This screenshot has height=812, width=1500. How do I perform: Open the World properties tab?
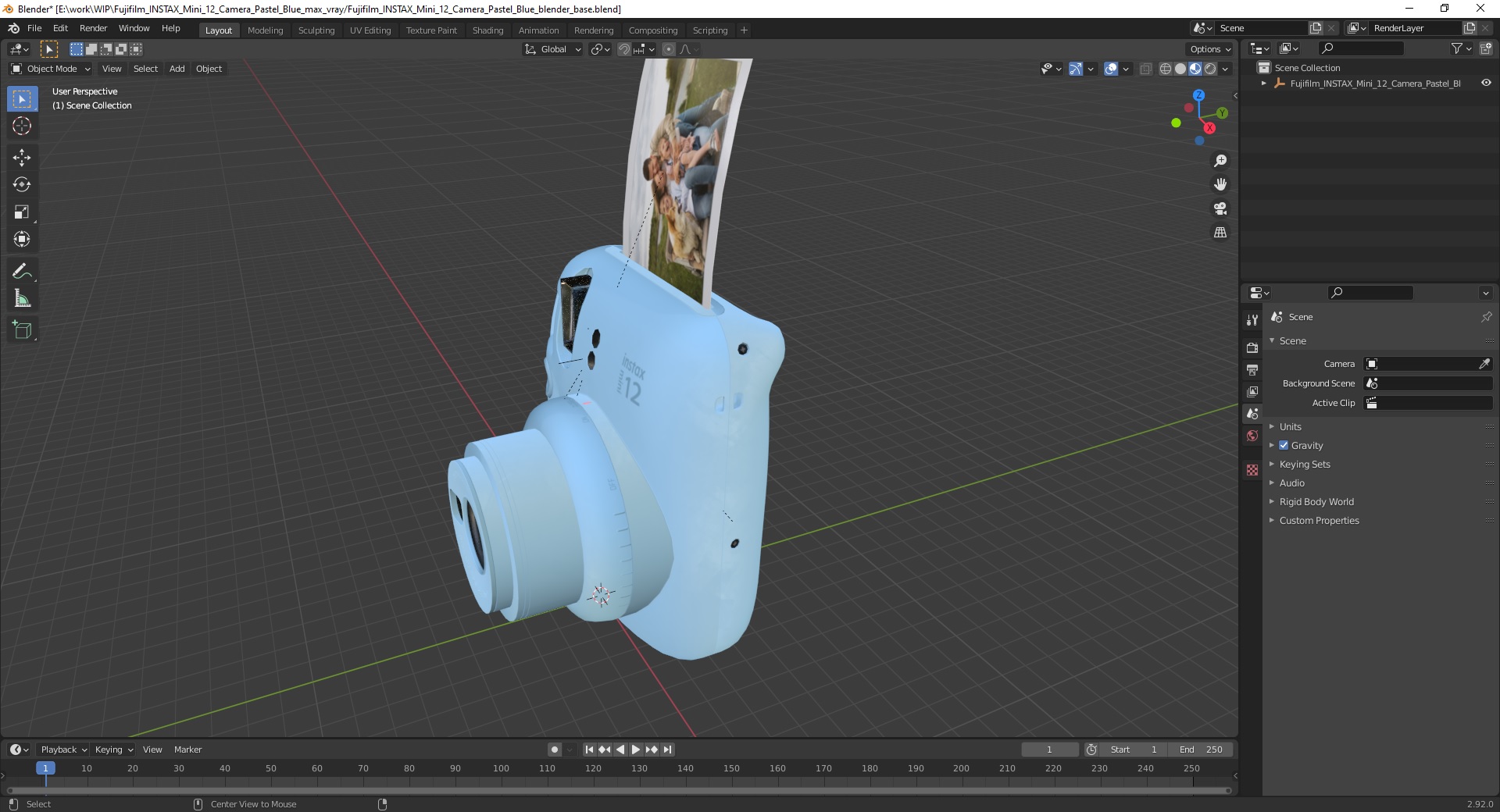1252,436
